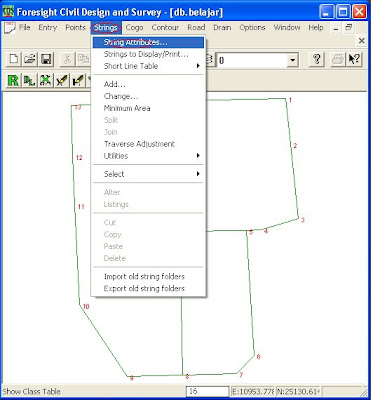Click the pencil with cross icon

tap(61, 81)
